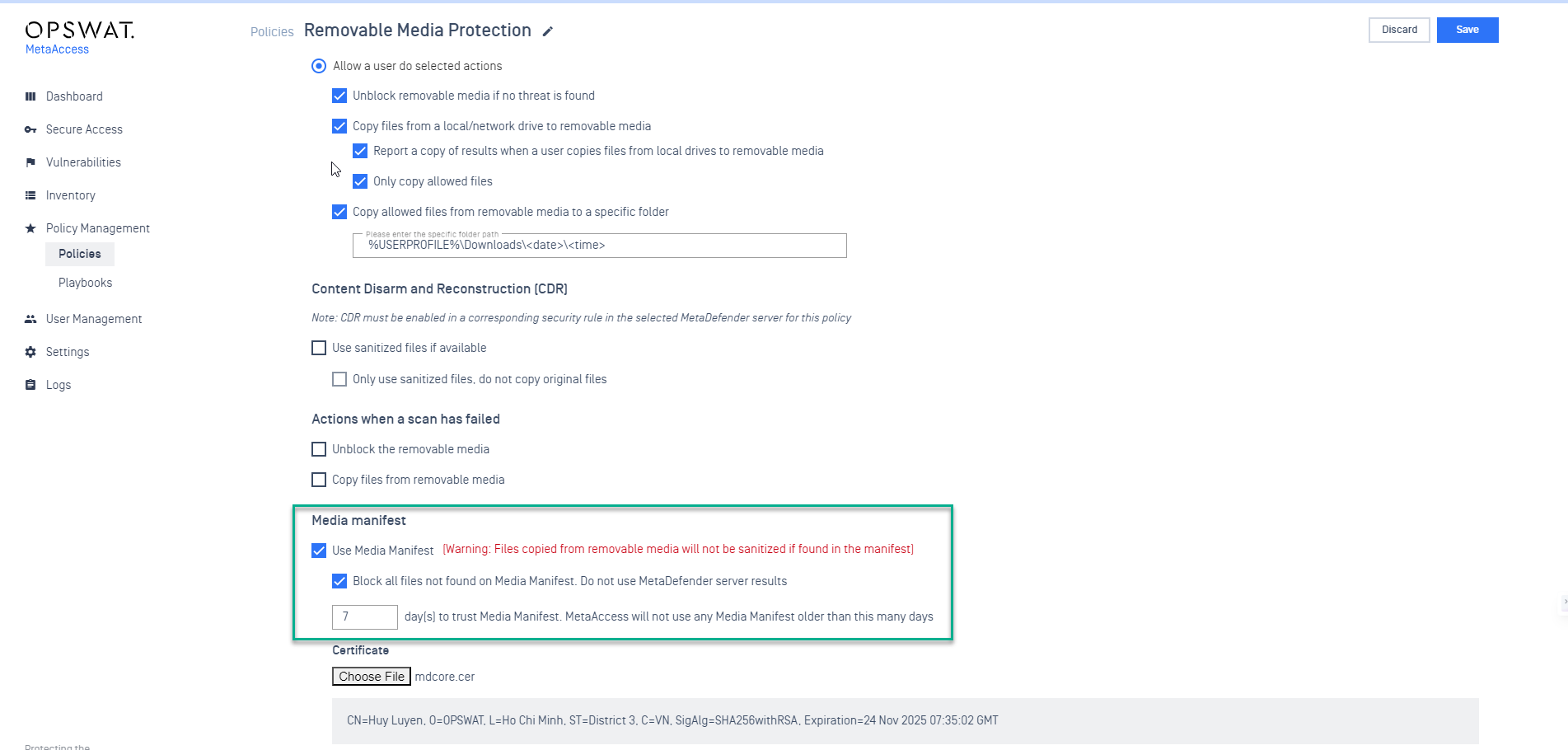Click the User Management people icon
Image resolution: width=1568 pixels, height=750 pixels.
(30, 319)
